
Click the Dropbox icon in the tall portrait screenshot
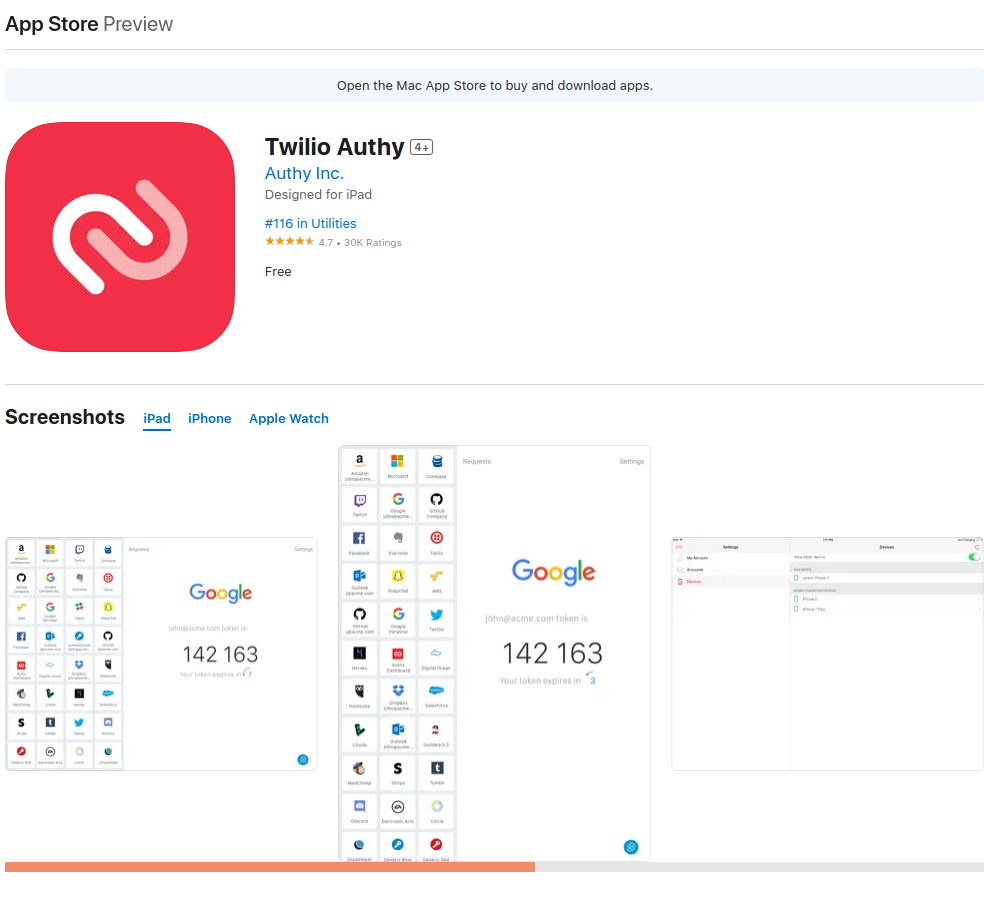pyautogui.click(x=397, y=691)
